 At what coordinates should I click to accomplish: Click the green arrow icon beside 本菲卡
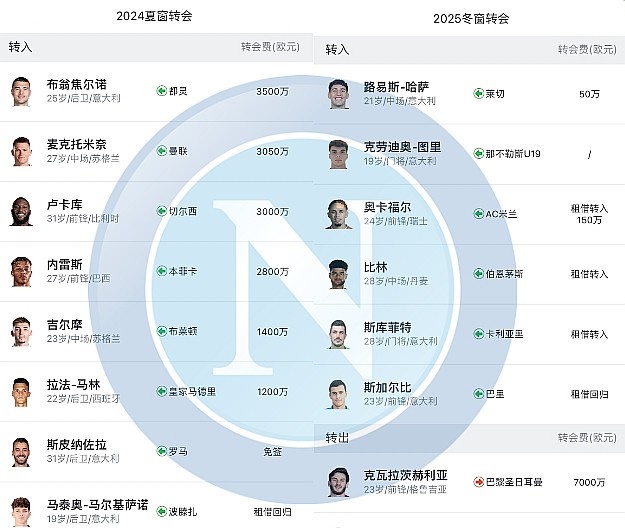(161, 271)
